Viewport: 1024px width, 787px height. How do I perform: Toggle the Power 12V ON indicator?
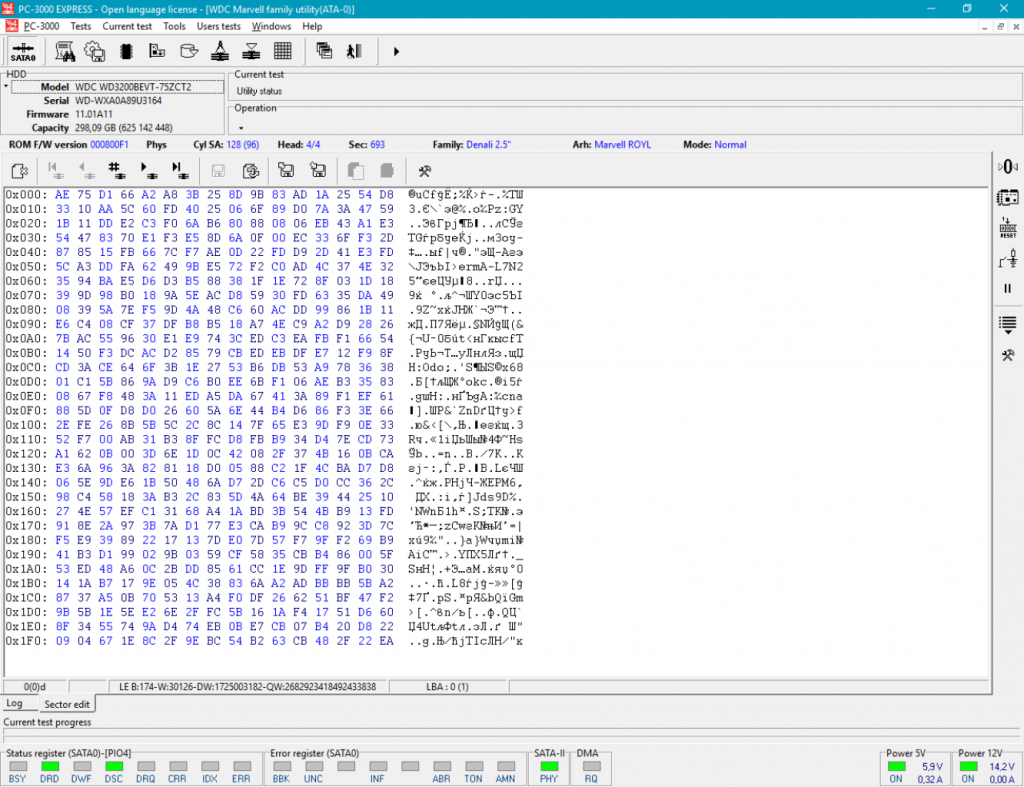tap(967, 766)
